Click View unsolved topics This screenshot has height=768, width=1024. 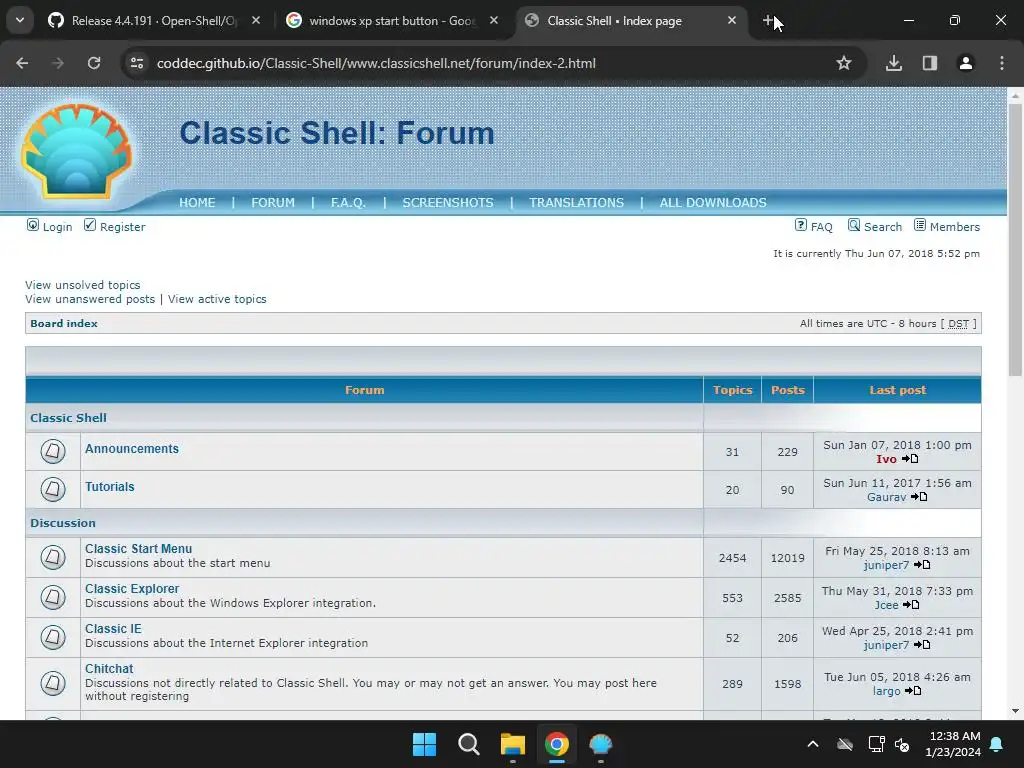coord(83,285)
